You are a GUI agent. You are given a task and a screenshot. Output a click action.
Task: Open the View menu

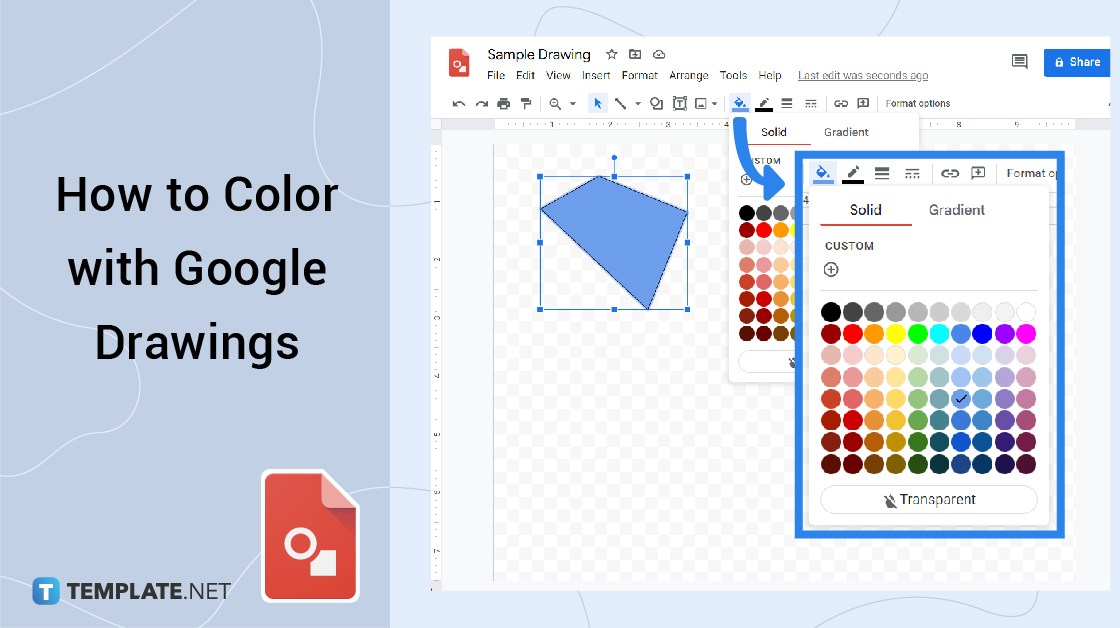[558, 75]
